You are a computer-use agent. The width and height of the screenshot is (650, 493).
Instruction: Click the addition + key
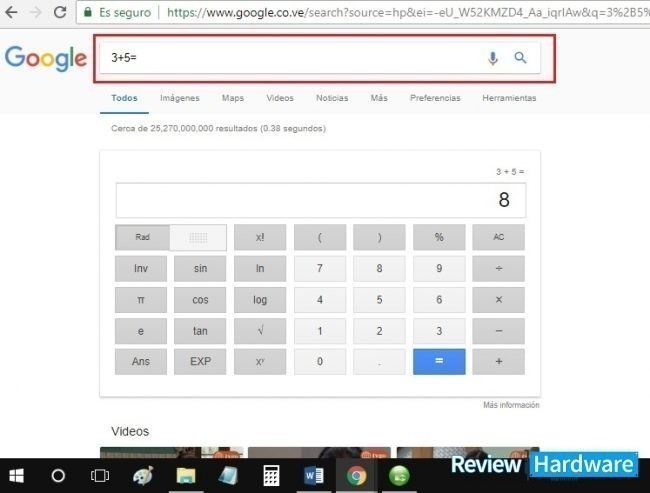[498, 362]
